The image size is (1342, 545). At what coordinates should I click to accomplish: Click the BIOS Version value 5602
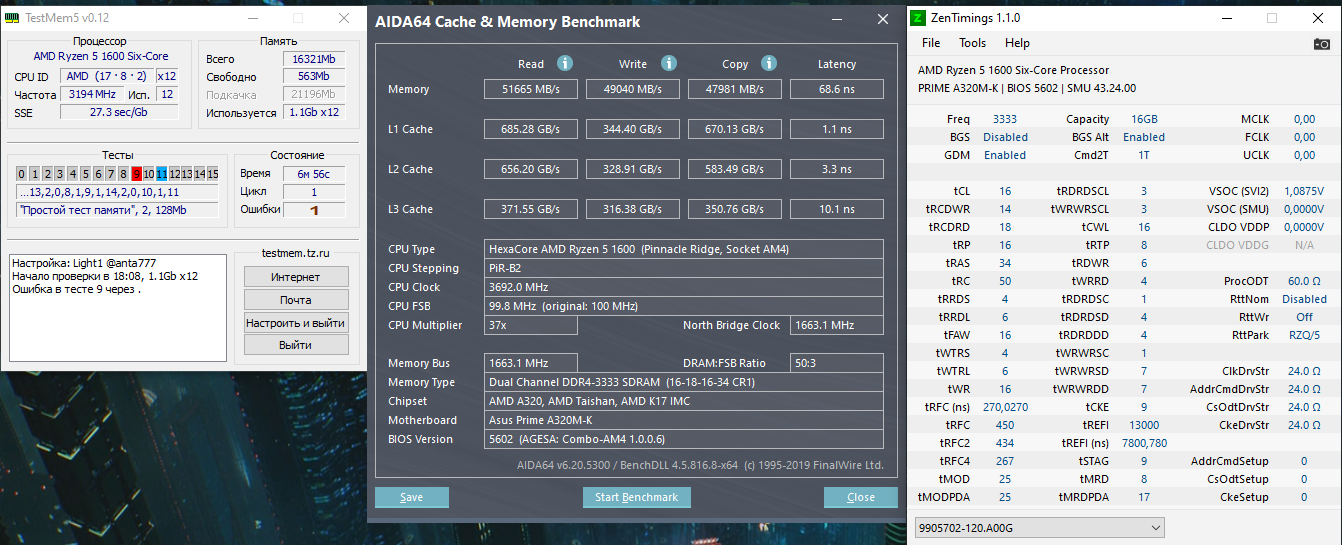(684, 439)
